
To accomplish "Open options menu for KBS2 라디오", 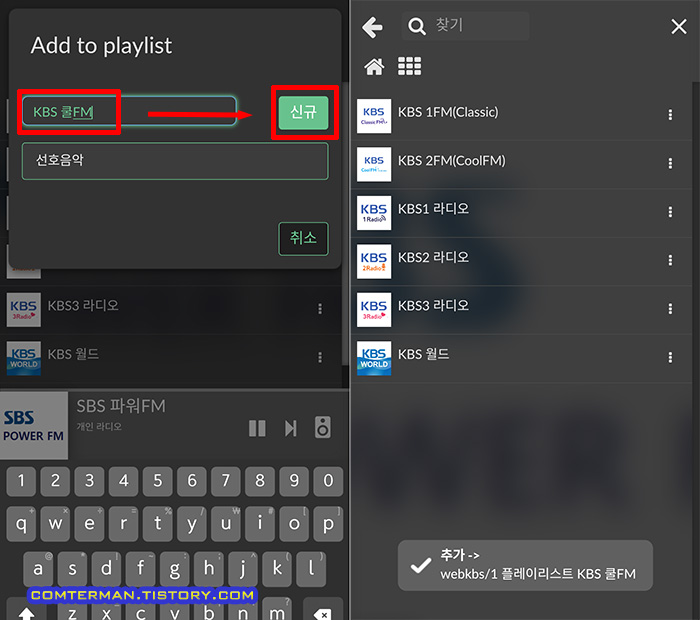I will coord(670,260).
